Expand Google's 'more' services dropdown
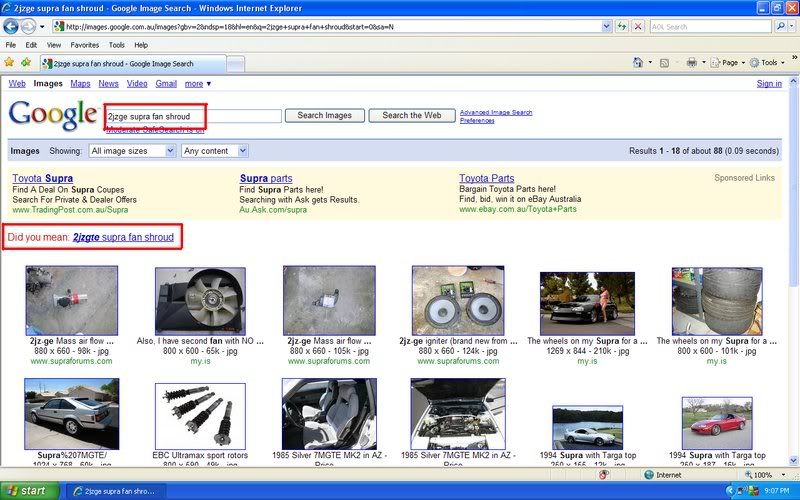Image resolution: width=800 pixels, height=500 pixels. (198, 84)
